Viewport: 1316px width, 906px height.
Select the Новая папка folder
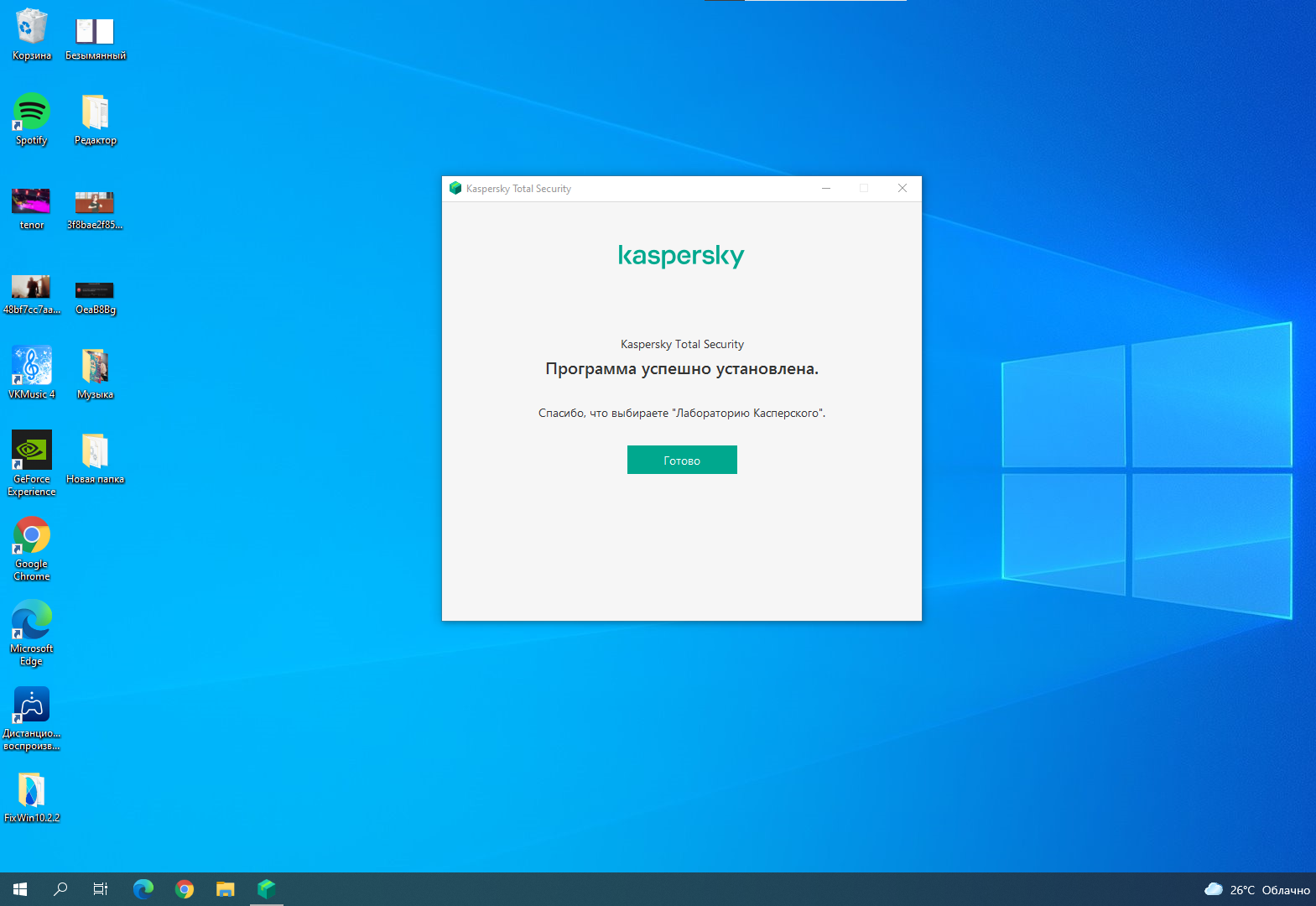pyautogui.click(x=96, y=458)
